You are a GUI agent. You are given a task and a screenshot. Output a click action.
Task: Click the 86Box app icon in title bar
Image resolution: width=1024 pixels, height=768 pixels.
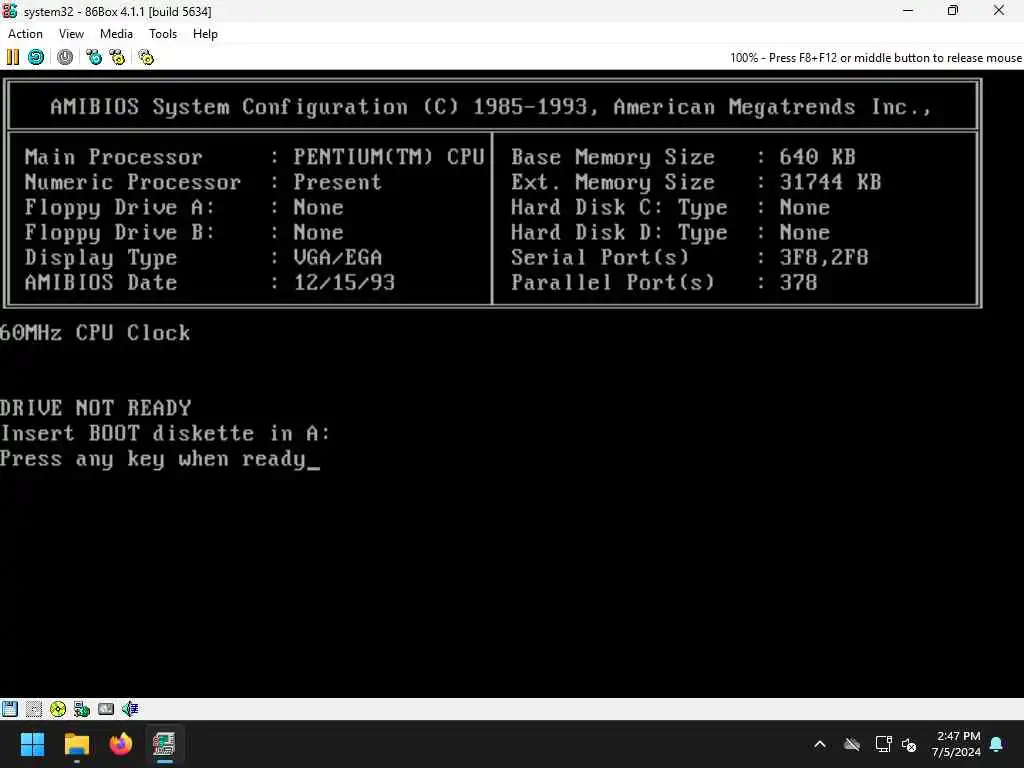10,11
